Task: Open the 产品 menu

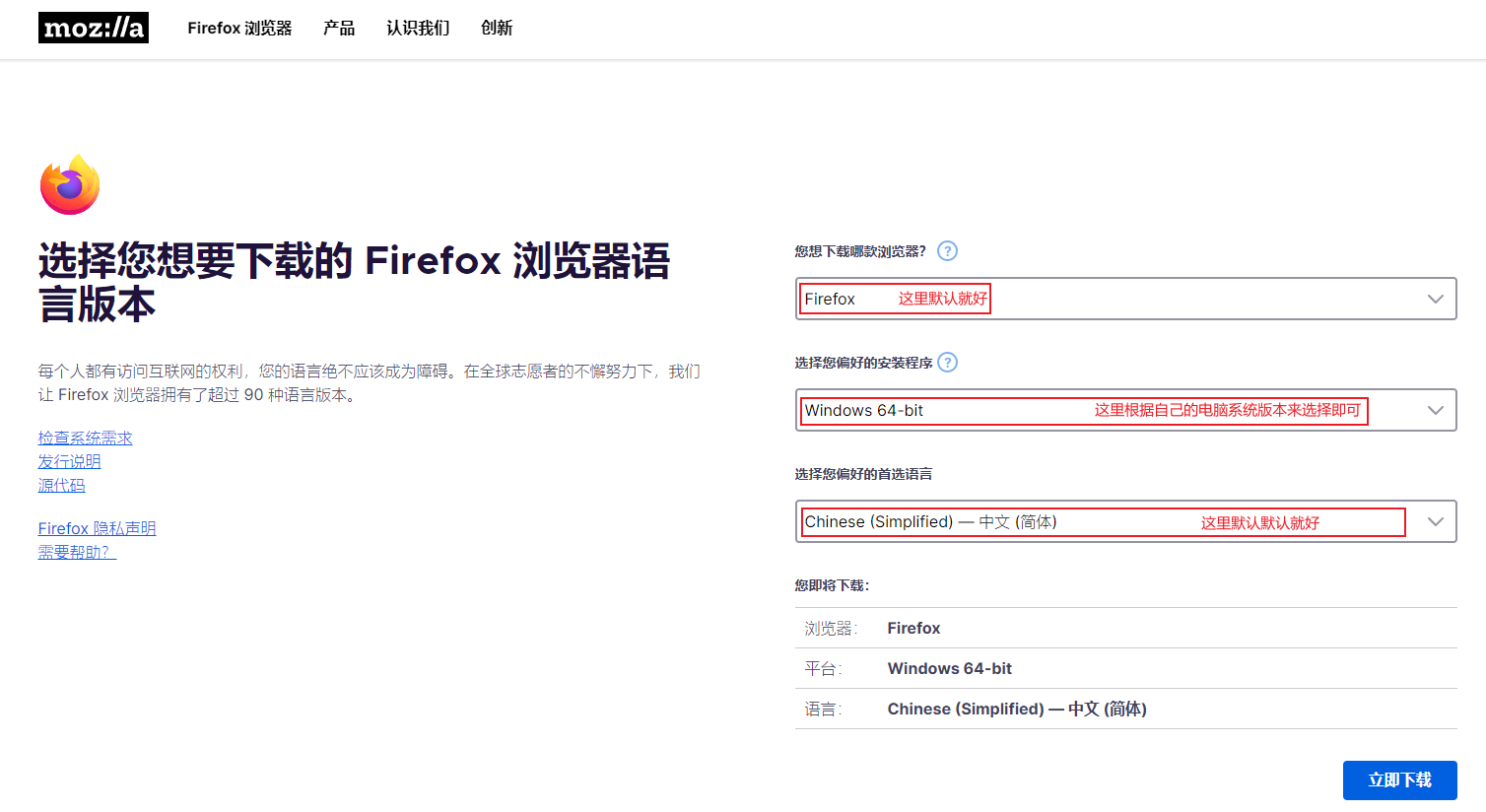Action: tap(339, 28)
